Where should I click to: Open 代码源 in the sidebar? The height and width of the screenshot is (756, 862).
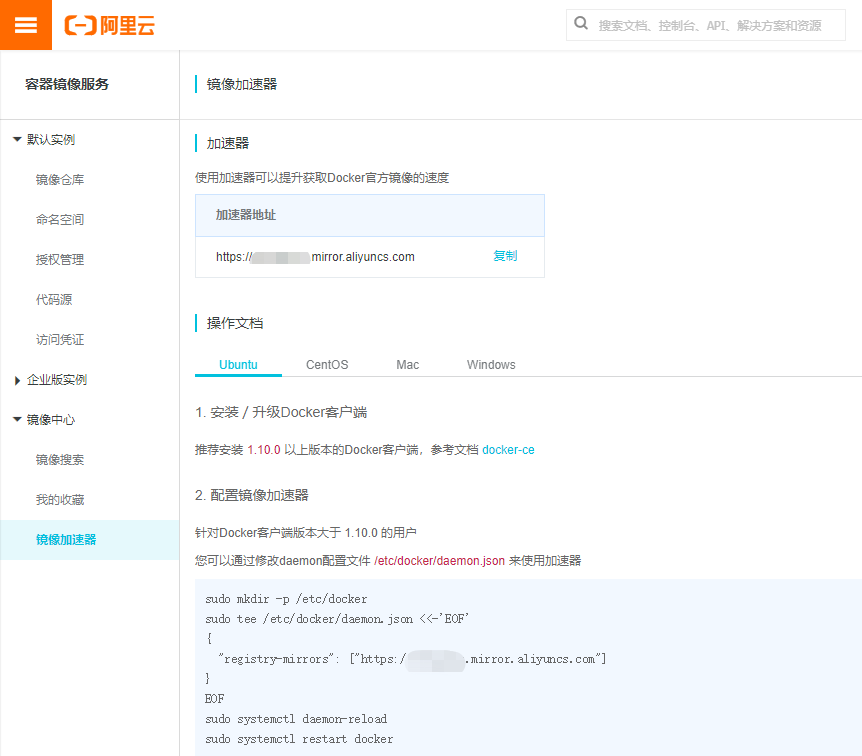pyautogui.click(x=54, y=300)
